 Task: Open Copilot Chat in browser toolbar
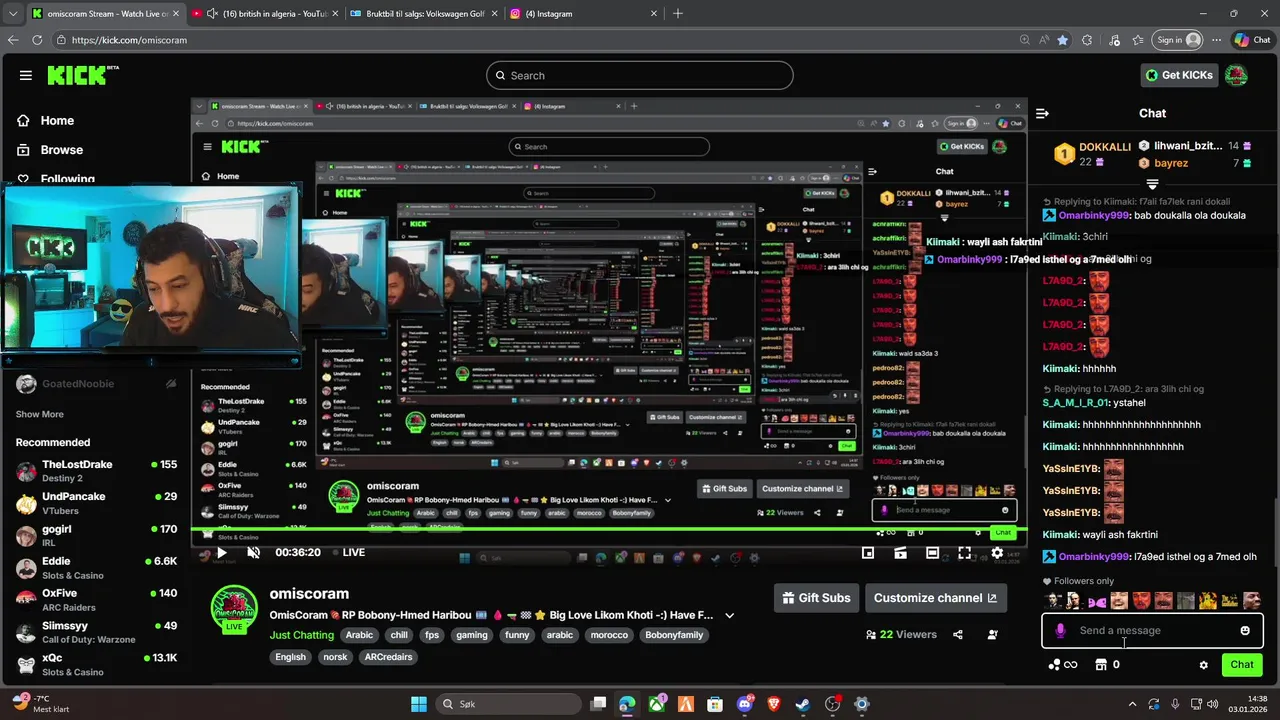pos(1253,40)
